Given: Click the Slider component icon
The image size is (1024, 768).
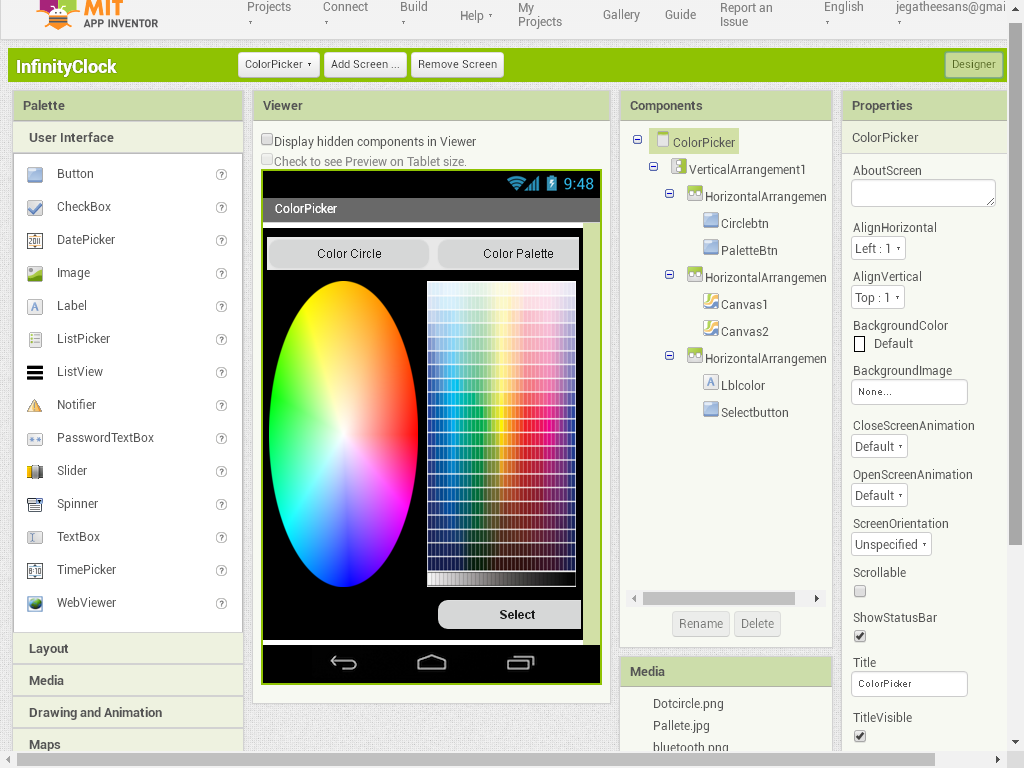Looking at the screenshot, I should click(x=35, y=471).
